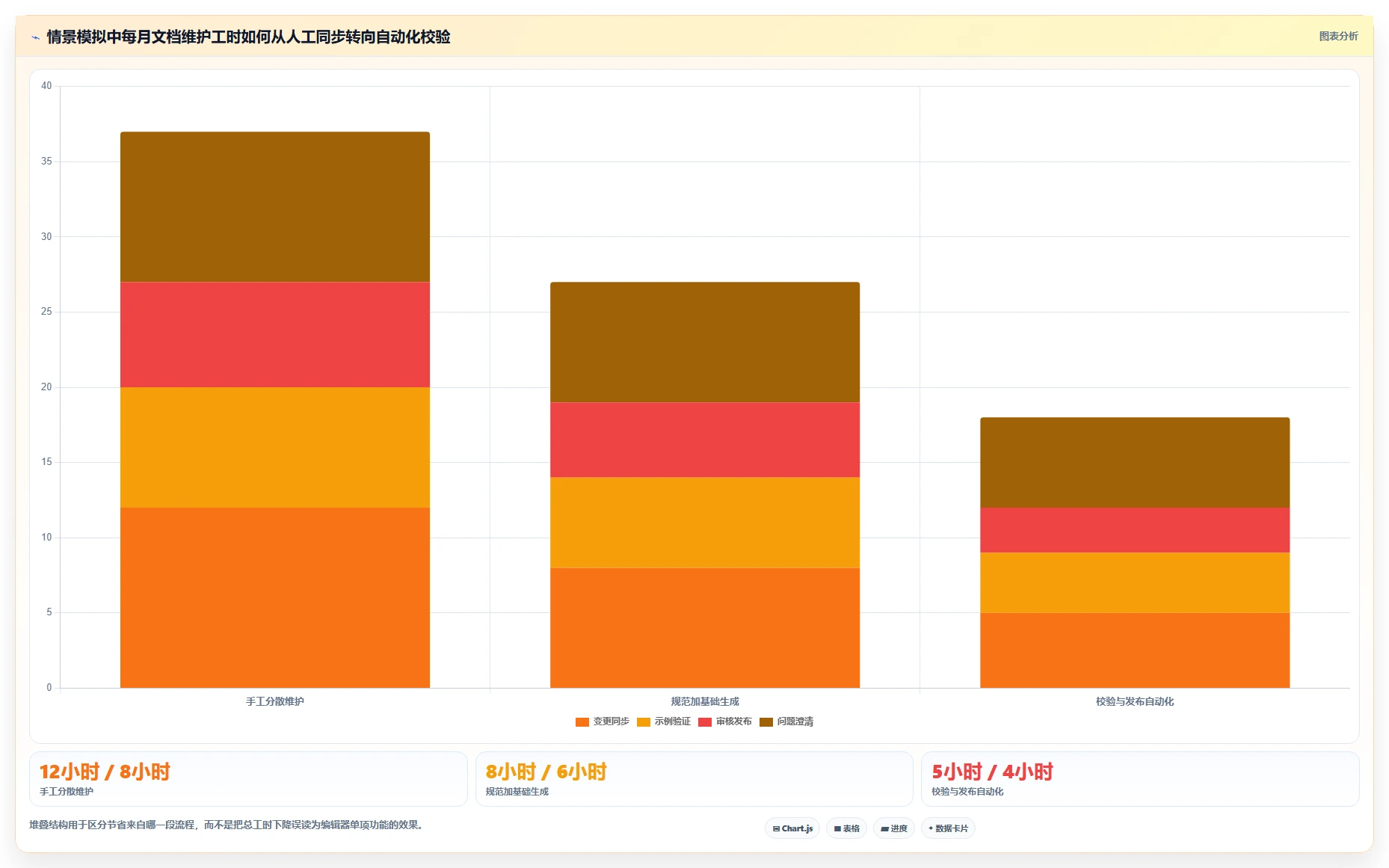Click the y-axis tick label 25
Viewport: 1389px width, 868px height.
46,312
